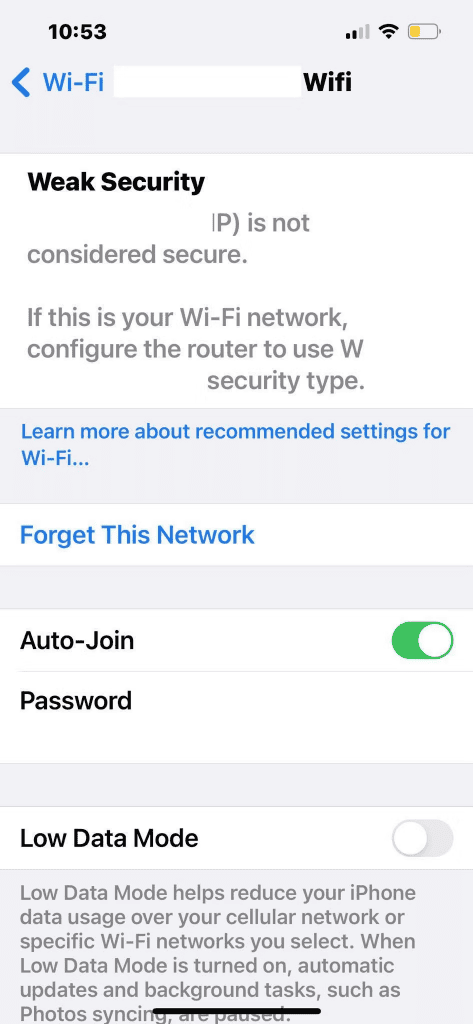This screenshot has width=473, height=1024.
Task: Tap the battery indicator icon
Action: pos(425,31)
